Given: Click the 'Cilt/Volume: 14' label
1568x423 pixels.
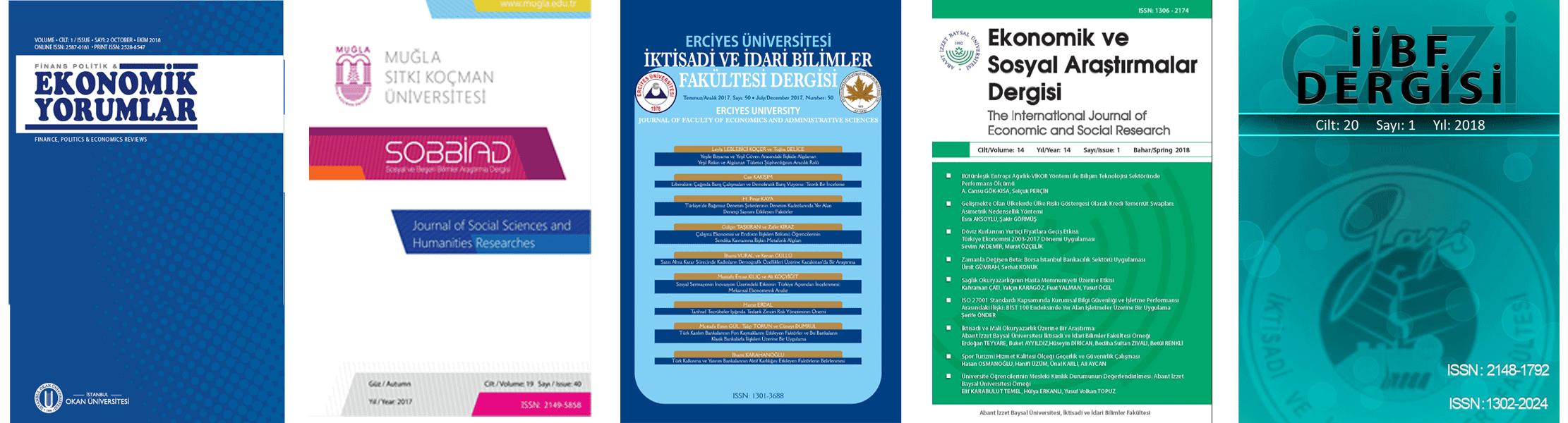Looking at the screenshot, I should tap(1001, 150).
